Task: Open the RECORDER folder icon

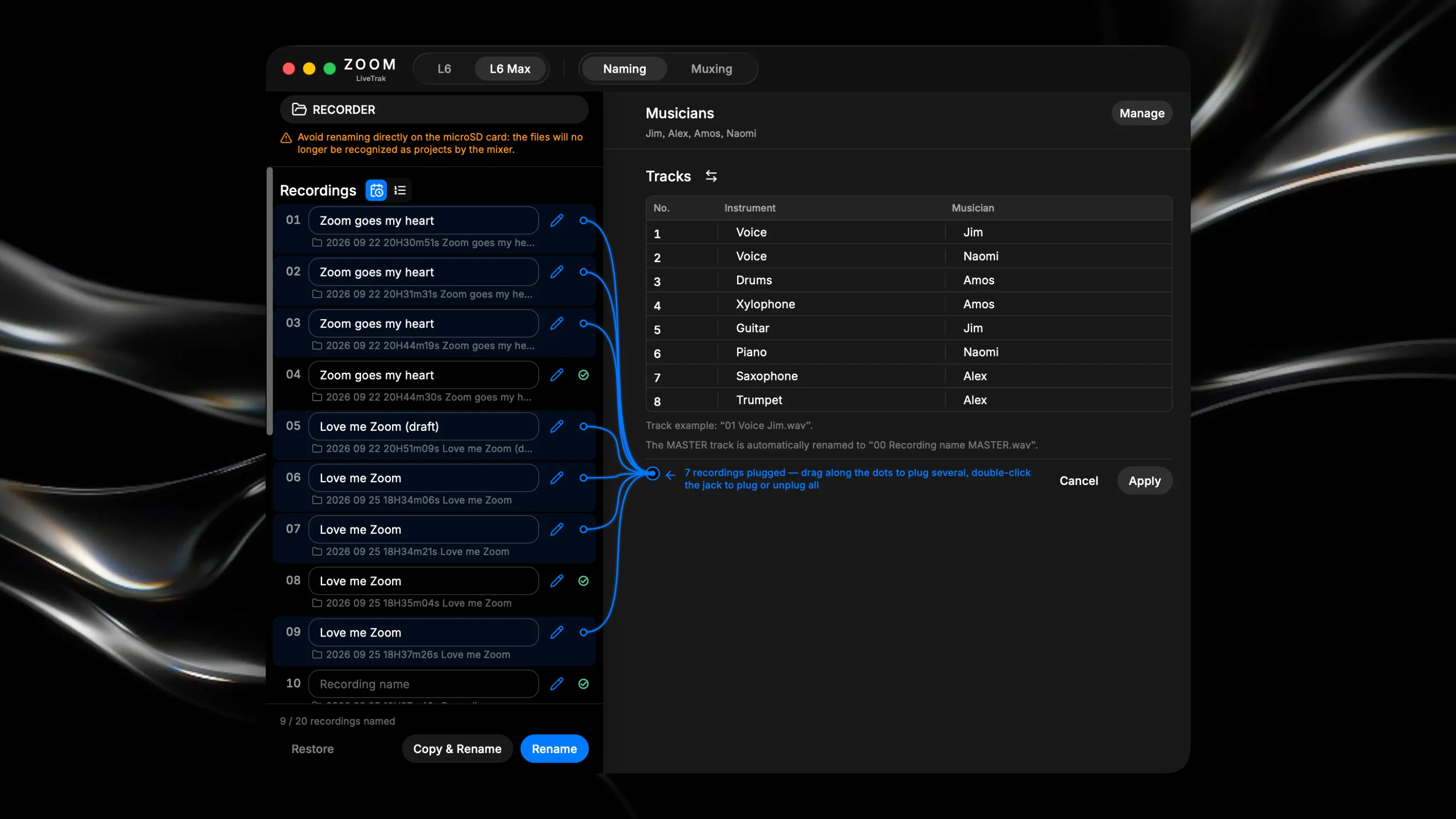Action: point(299,109)
